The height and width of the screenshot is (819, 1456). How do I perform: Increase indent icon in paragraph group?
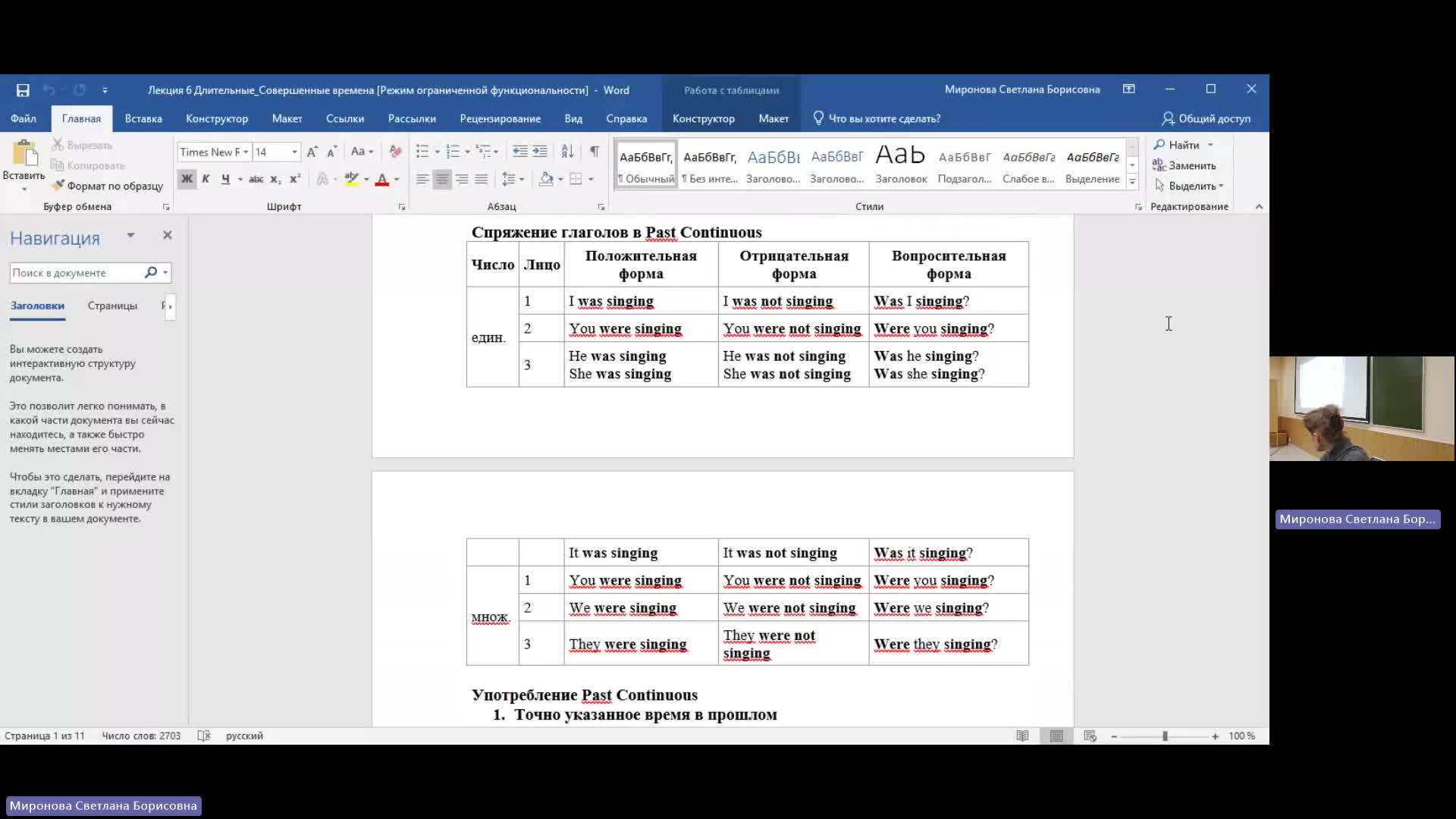(x=540, y=152)
